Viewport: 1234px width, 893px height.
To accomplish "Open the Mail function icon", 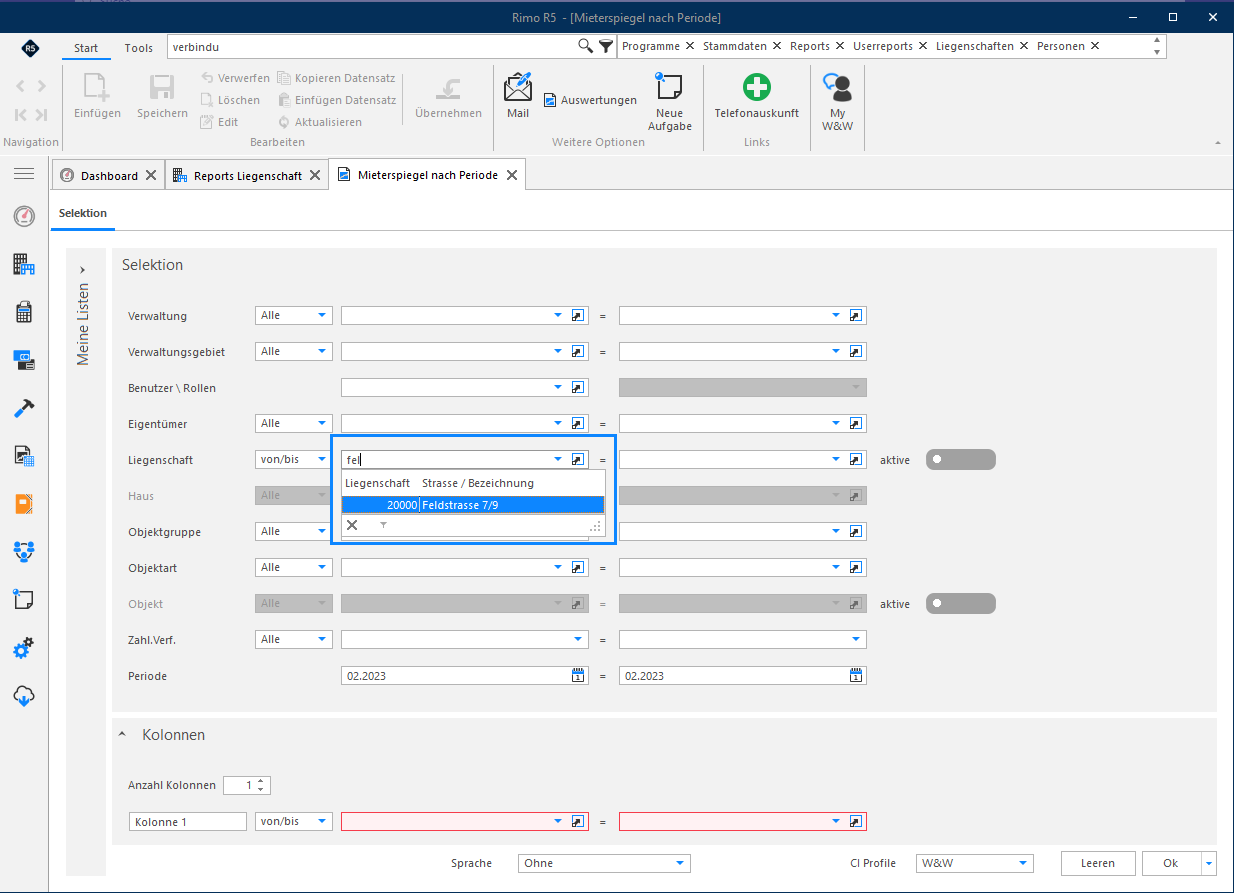I will point(518,95).
